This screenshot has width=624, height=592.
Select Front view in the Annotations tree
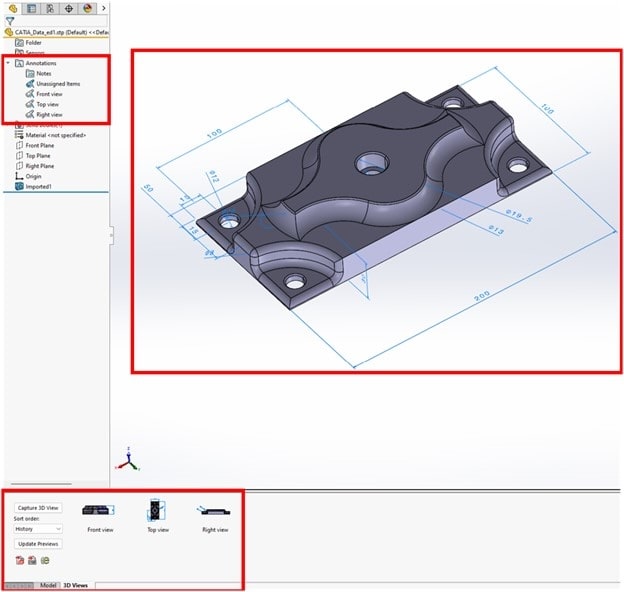pyautogui.click(x=44, y=94)
